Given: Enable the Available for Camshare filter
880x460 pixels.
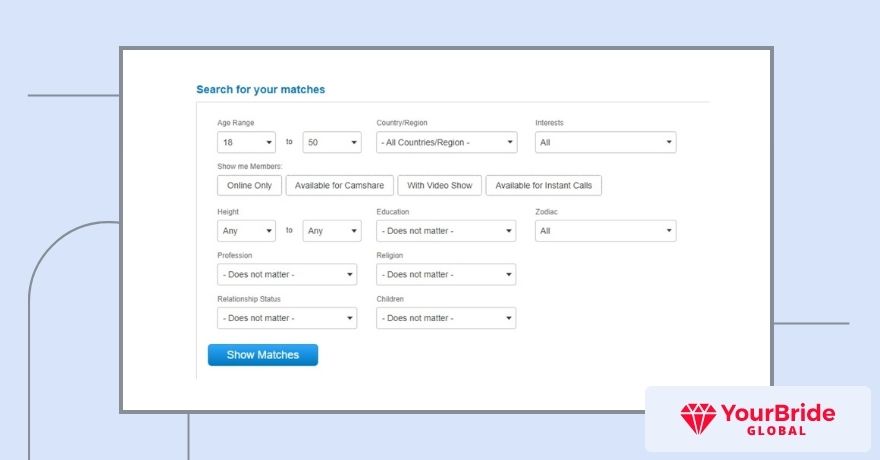Looking at the screenshot, I should [339, 186].
